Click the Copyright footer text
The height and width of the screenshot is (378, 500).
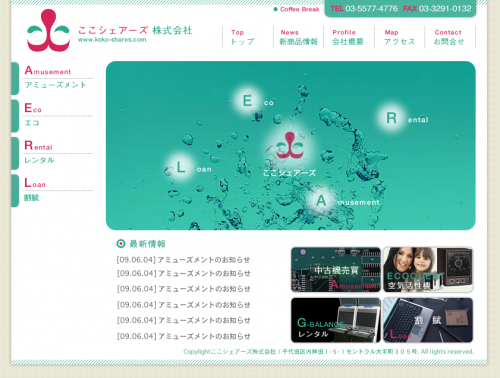coord(328,352)
